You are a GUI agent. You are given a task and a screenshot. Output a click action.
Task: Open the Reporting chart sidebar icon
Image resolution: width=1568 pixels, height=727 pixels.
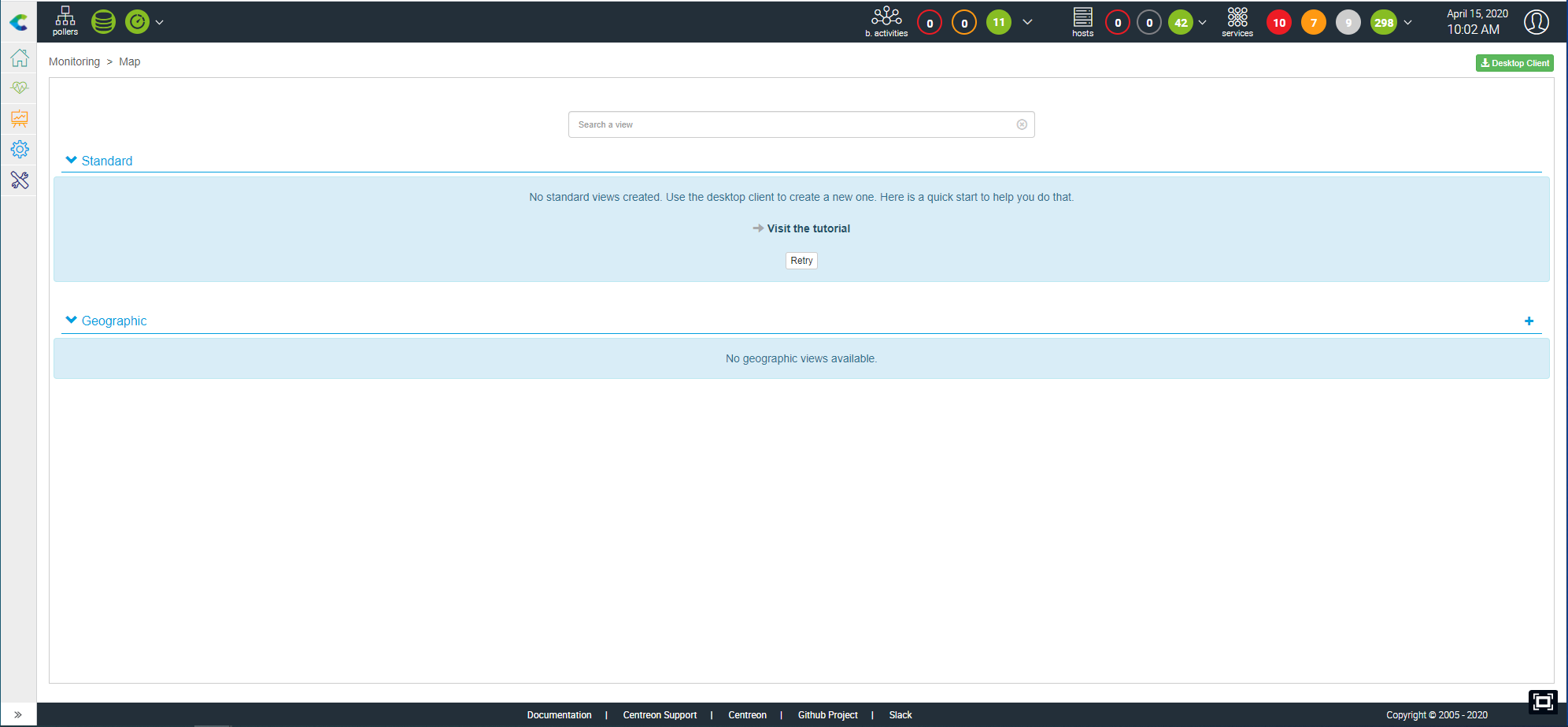tap(20, 119)
